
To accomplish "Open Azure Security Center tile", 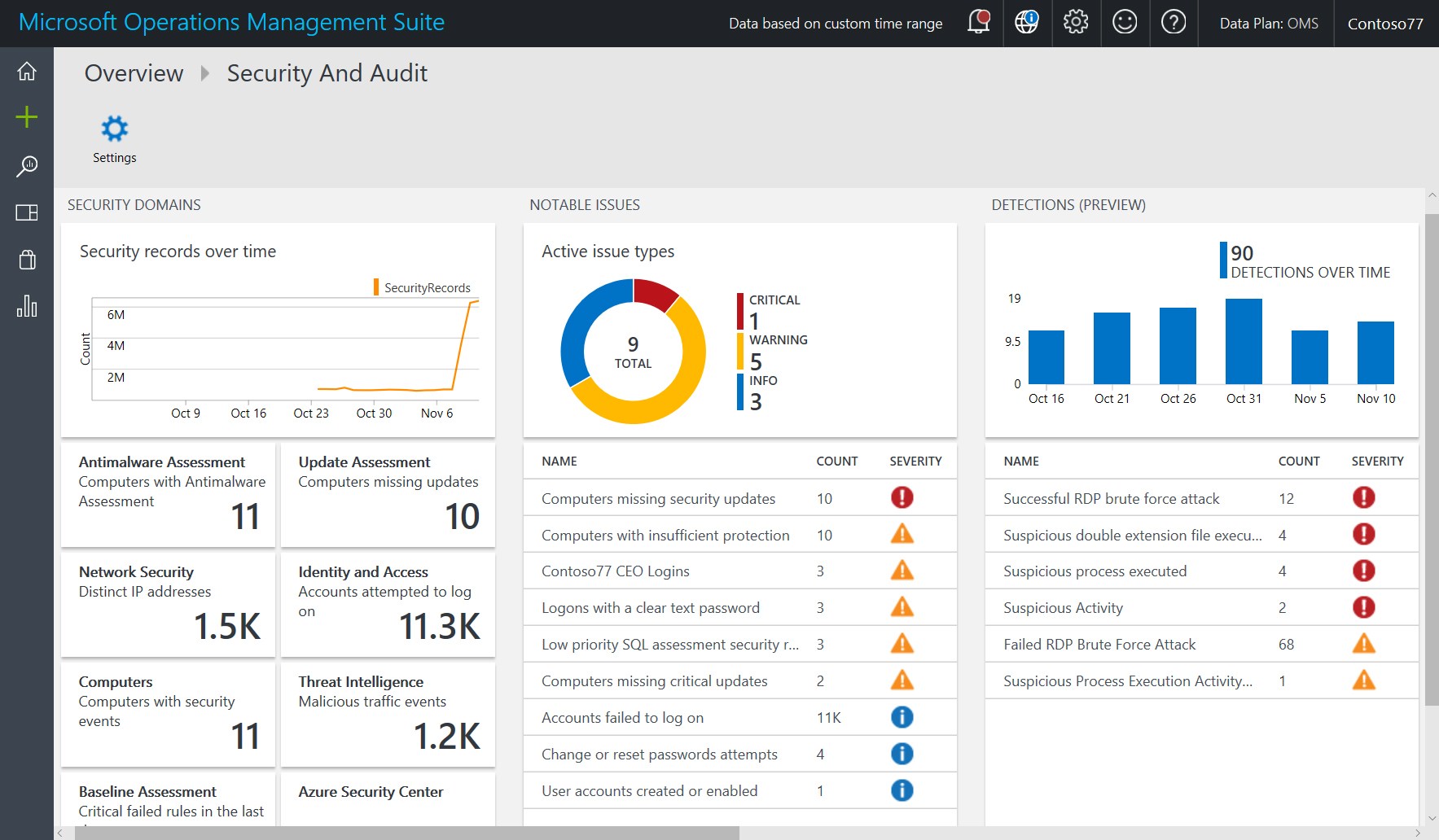I will pyautogui.click(x=388, y=799).
